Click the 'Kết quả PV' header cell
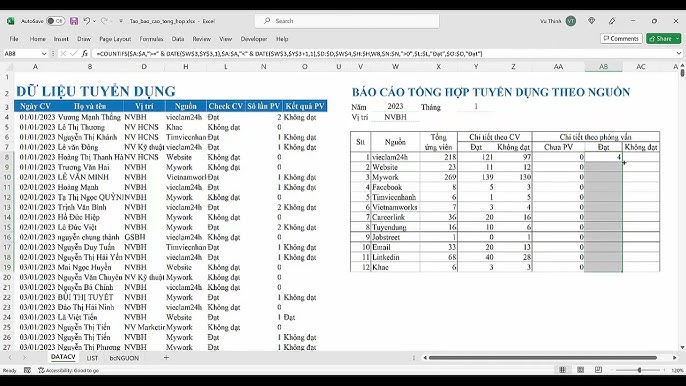Screen dimensions: 686x386 coord(305,106)
